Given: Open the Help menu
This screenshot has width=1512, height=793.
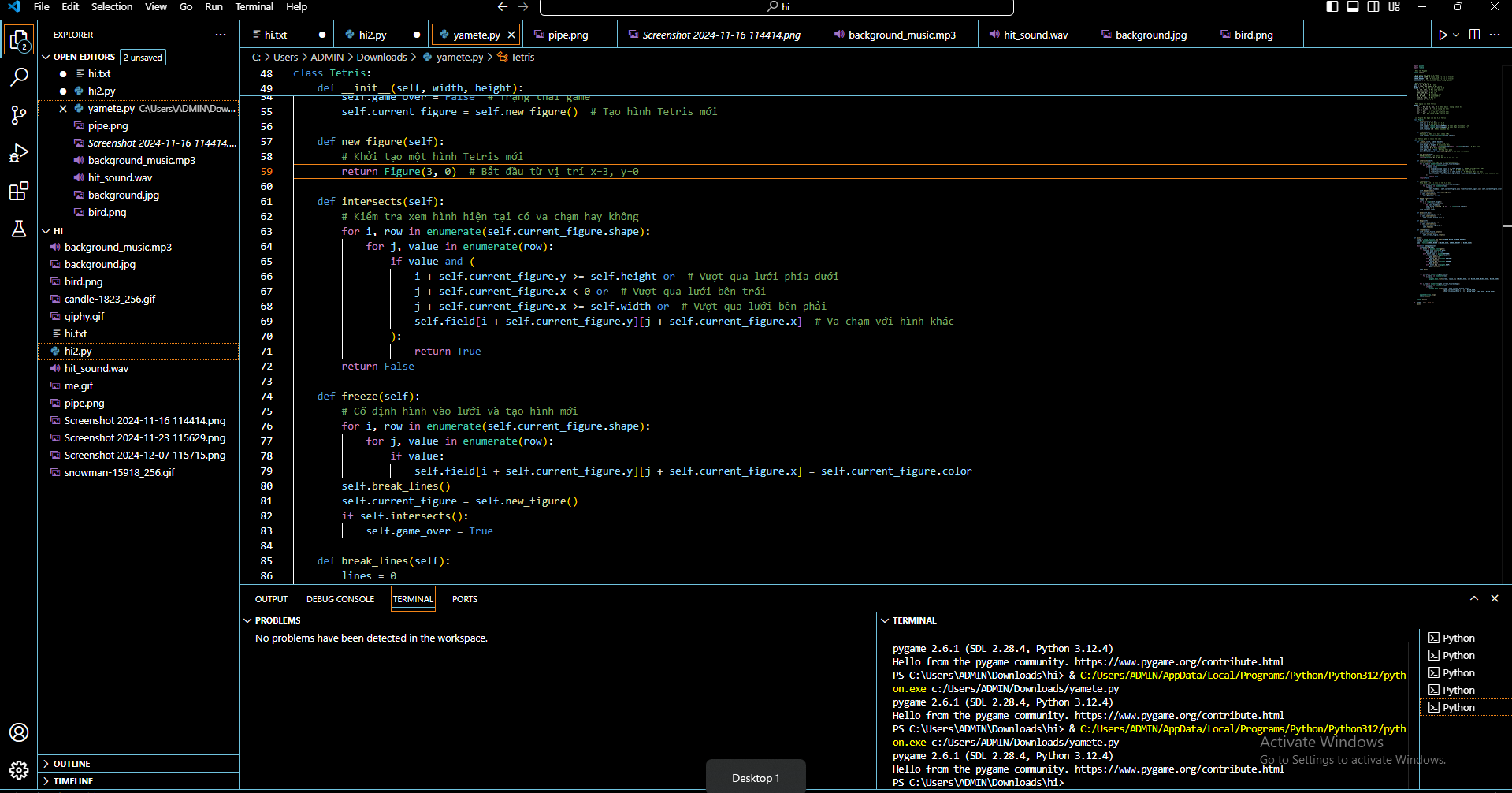Looking at the screenshot, I should pos(297,6).
